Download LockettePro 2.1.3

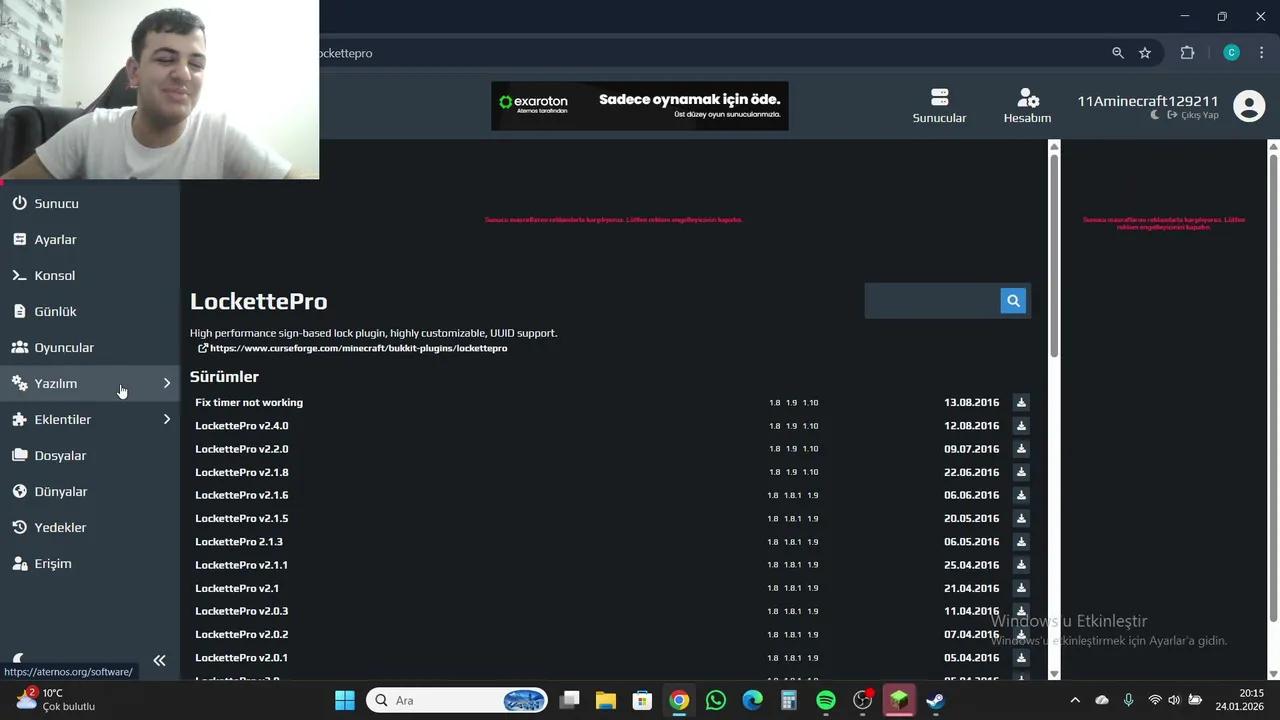[x=1021, y=541]
